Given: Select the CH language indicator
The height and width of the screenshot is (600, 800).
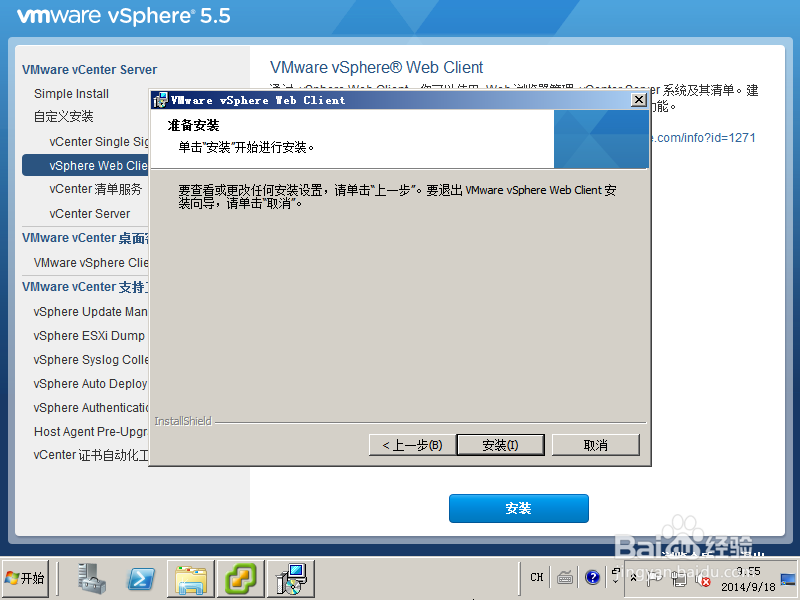Looking at the screenshot, I should [x=537, y=577].
